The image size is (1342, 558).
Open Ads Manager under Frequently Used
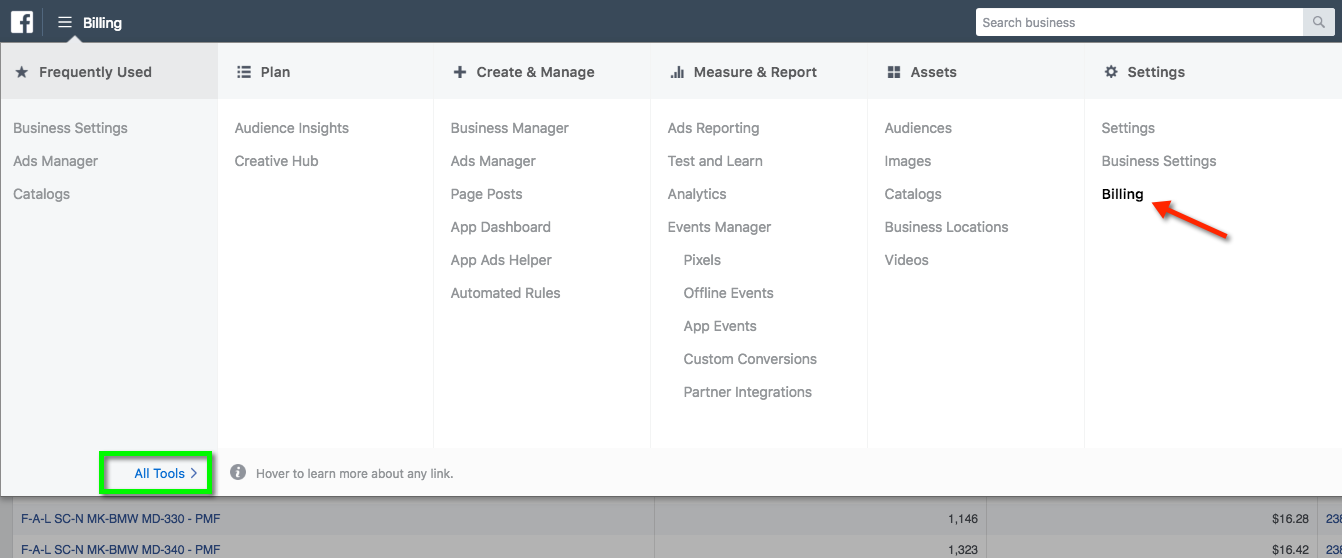pyautogui.click(x=55, y=161)
